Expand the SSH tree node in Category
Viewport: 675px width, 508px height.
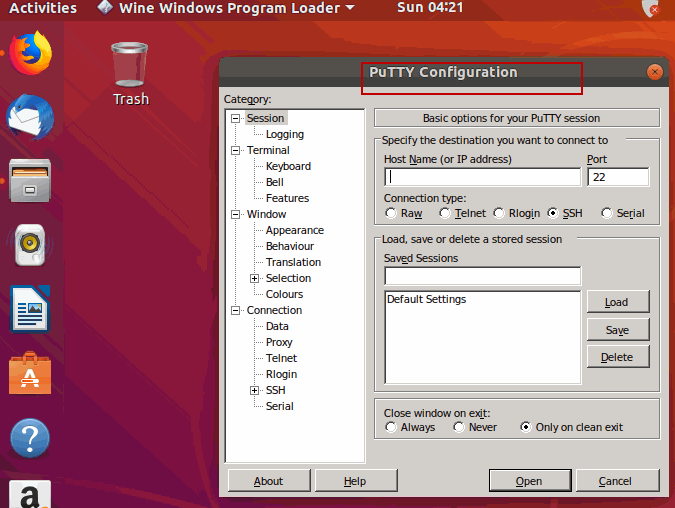[254, 390]
